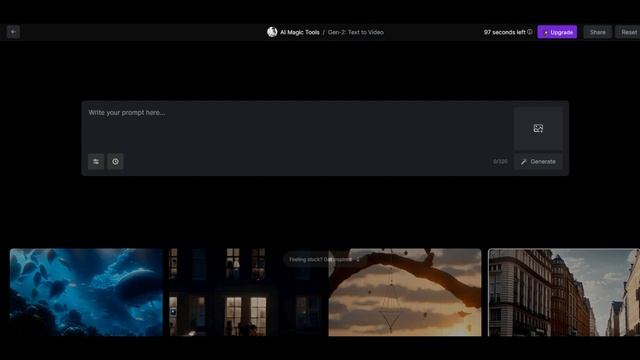Image resolution: width=640 pixels, height=360 pixels.
Task: Select the underwater blue whale thumbnail
Action: [x=86, y=292]
